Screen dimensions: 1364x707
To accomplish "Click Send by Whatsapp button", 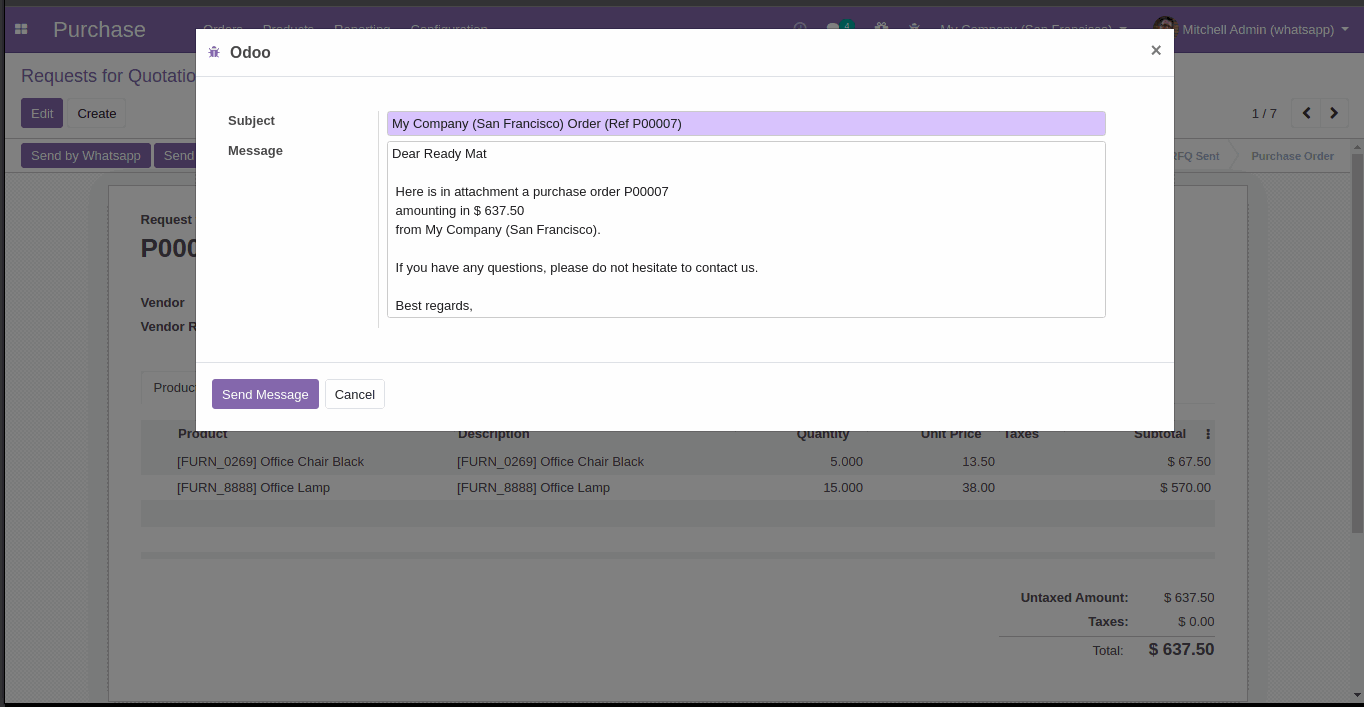I will click(86, 156).
